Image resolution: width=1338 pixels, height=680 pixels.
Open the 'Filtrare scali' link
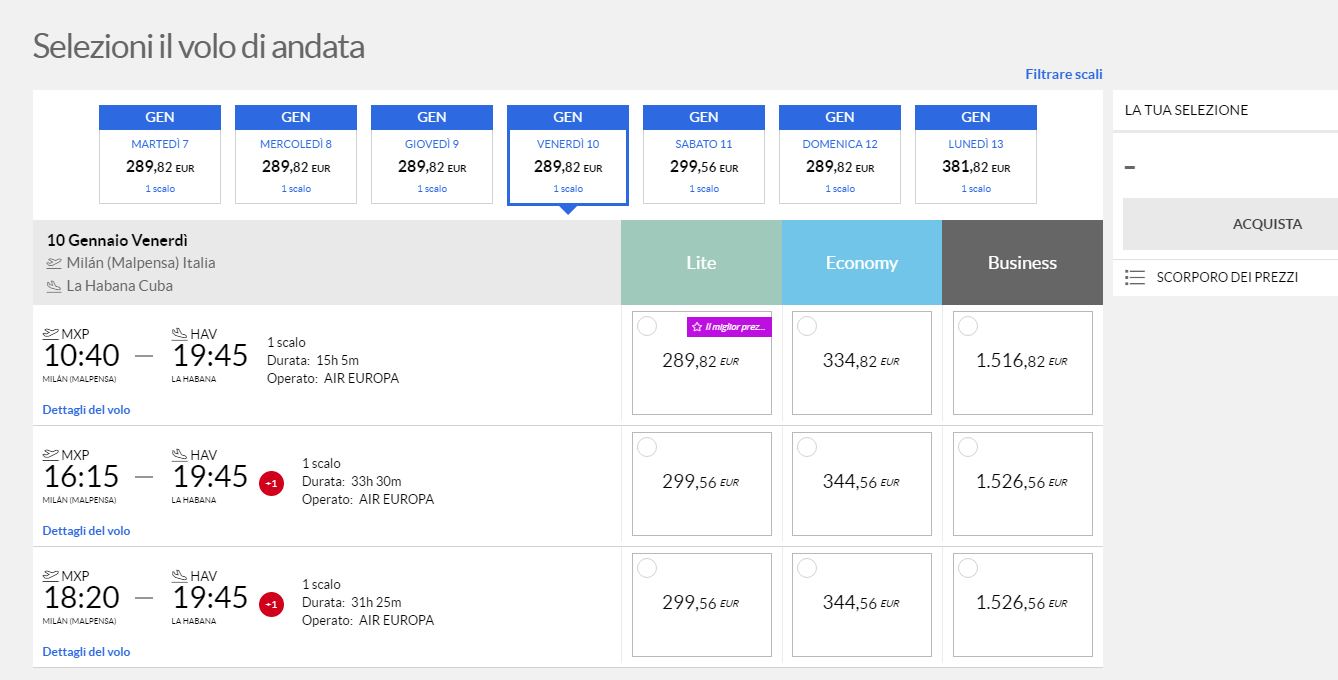click(1063, 74)
